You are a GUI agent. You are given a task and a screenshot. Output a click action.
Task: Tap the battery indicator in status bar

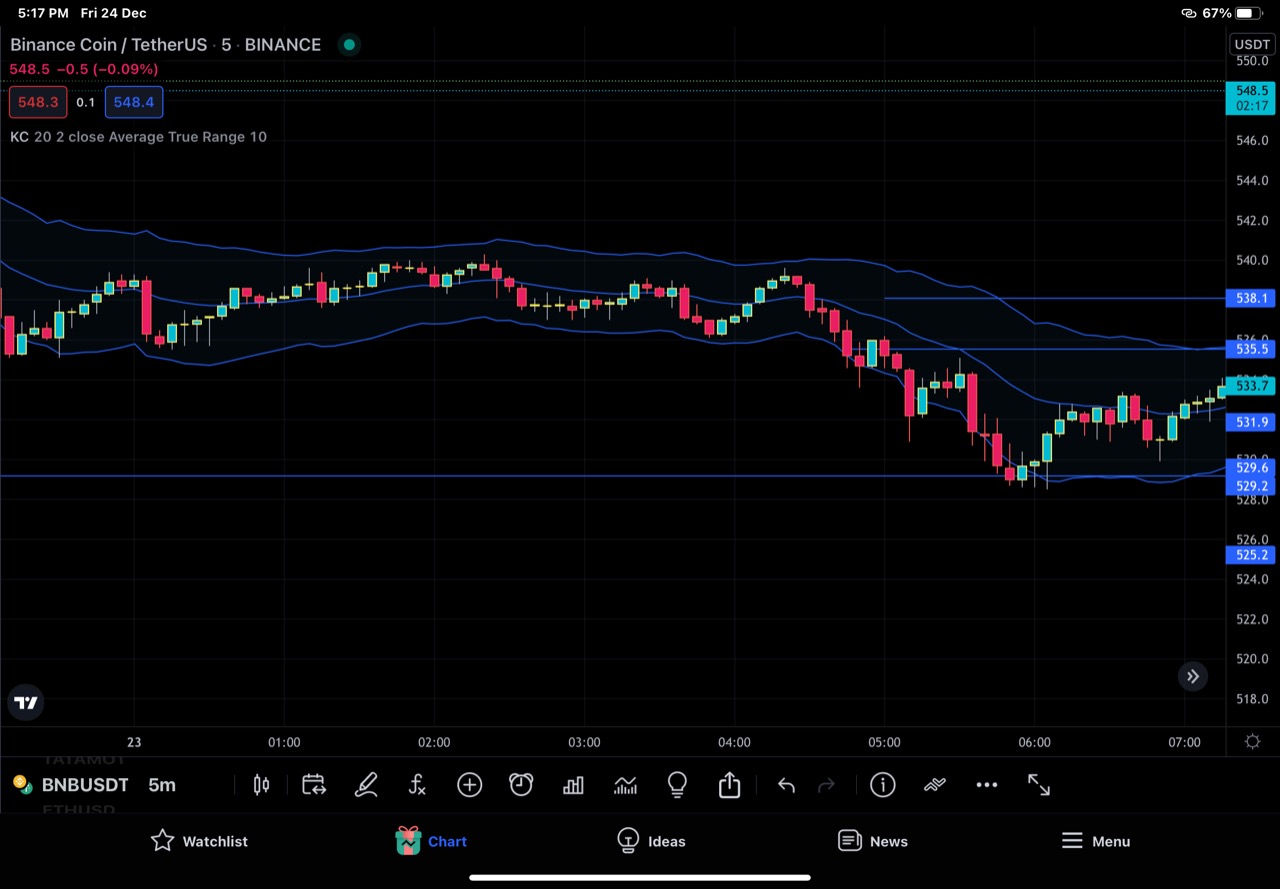click(x=1250, y=13)
